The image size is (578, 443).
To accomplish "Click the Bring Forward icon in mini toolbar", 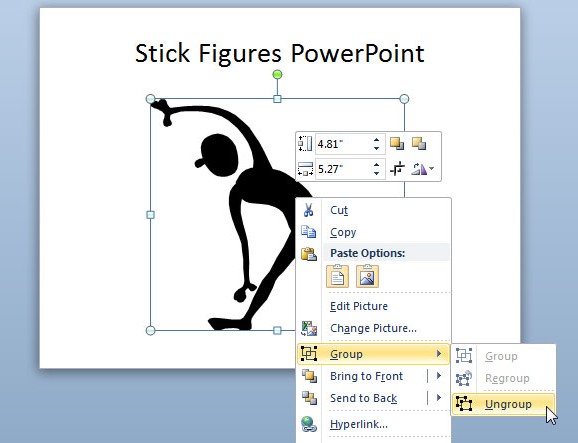I will [397, 143].
